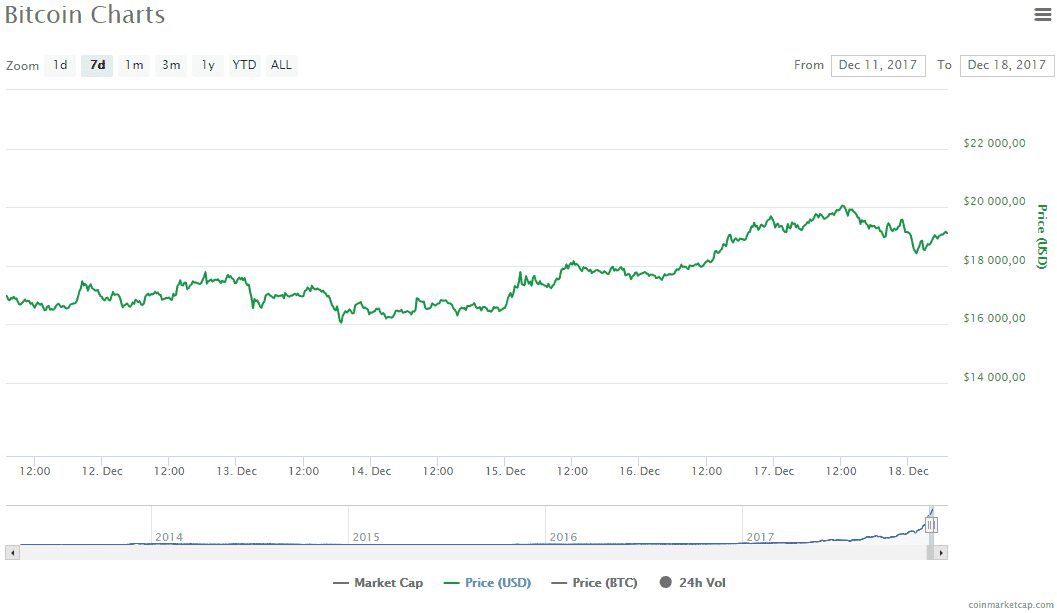Toggle Market Cap series in legend
Screen dimensions: 1057x613
click(x=378, y=583)
